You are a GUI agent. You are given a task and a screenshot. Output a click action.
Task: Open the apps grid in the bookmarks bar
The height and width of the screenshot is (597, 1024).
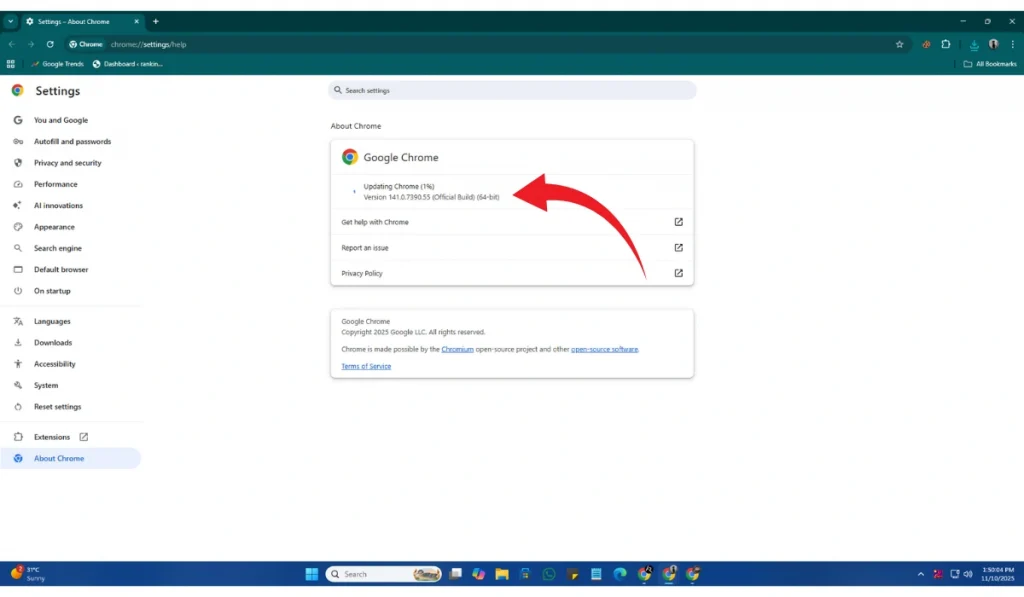point(11,64)
